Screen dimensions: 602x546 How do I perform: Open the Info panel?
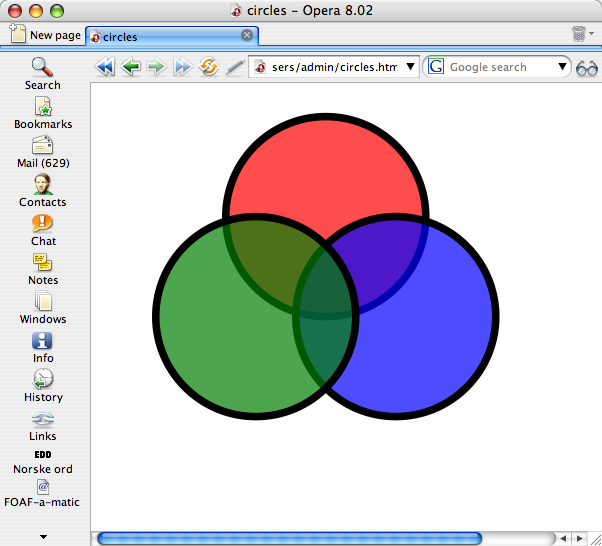coord(42,347)
